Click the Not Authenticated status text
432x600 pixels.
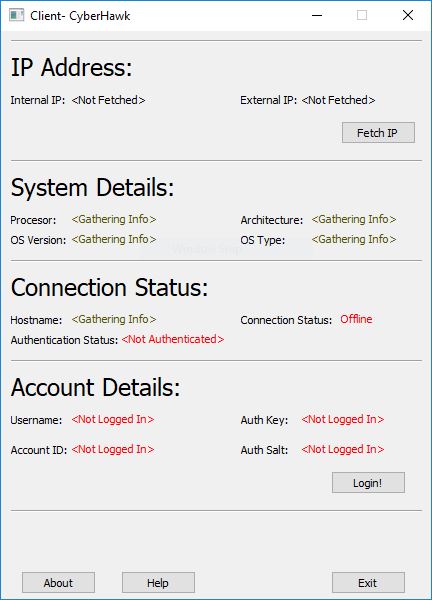tap(173, 339)
